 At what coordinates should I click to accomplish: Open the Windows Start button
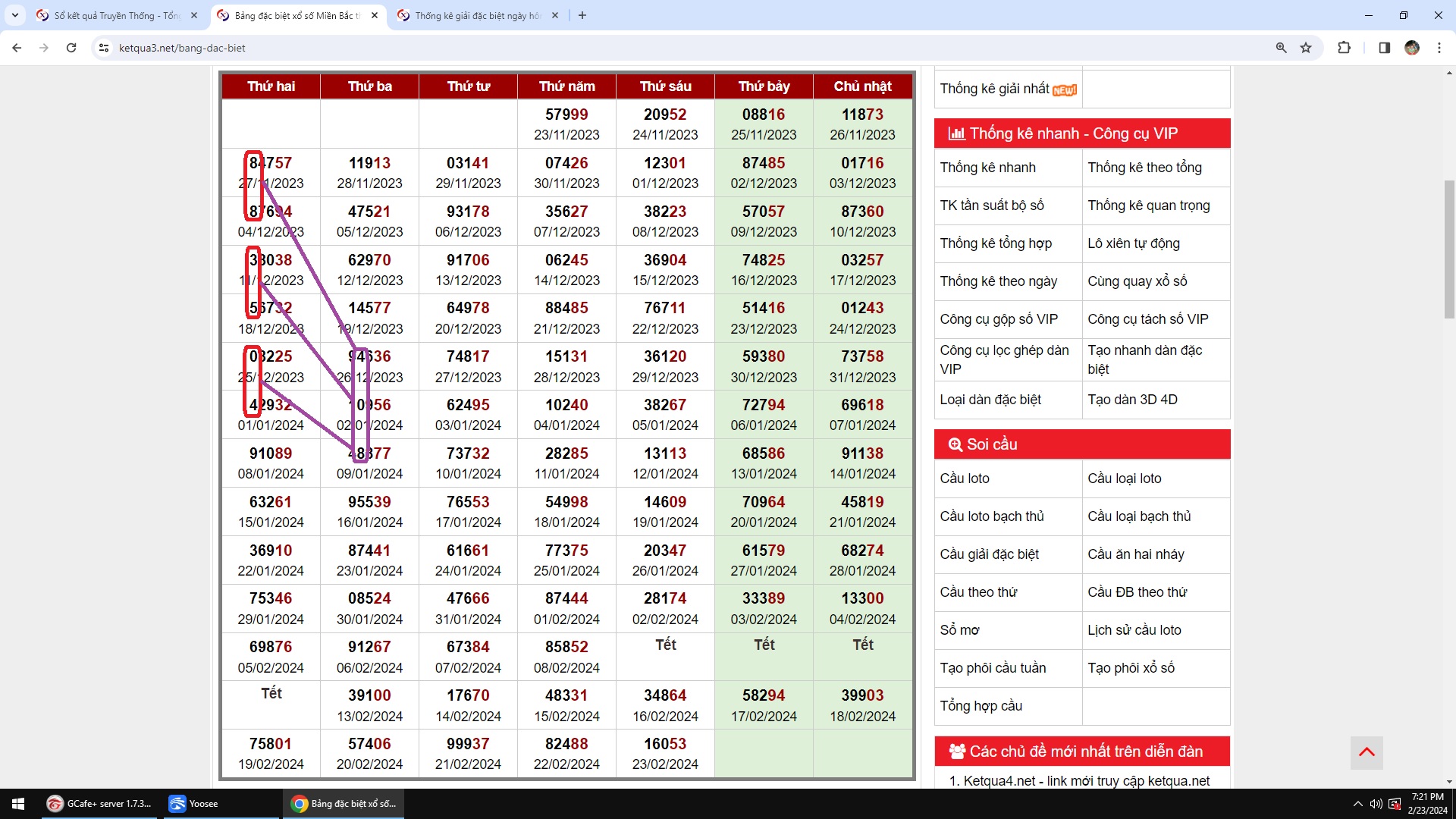click(x=18, y=804)
